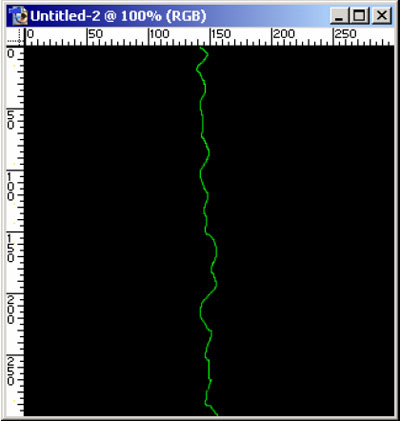Image resolution: width=400 pixels, height=421 pixels.
Task: Click the Photoshop document icon in title bar
Action: point(19,16)
